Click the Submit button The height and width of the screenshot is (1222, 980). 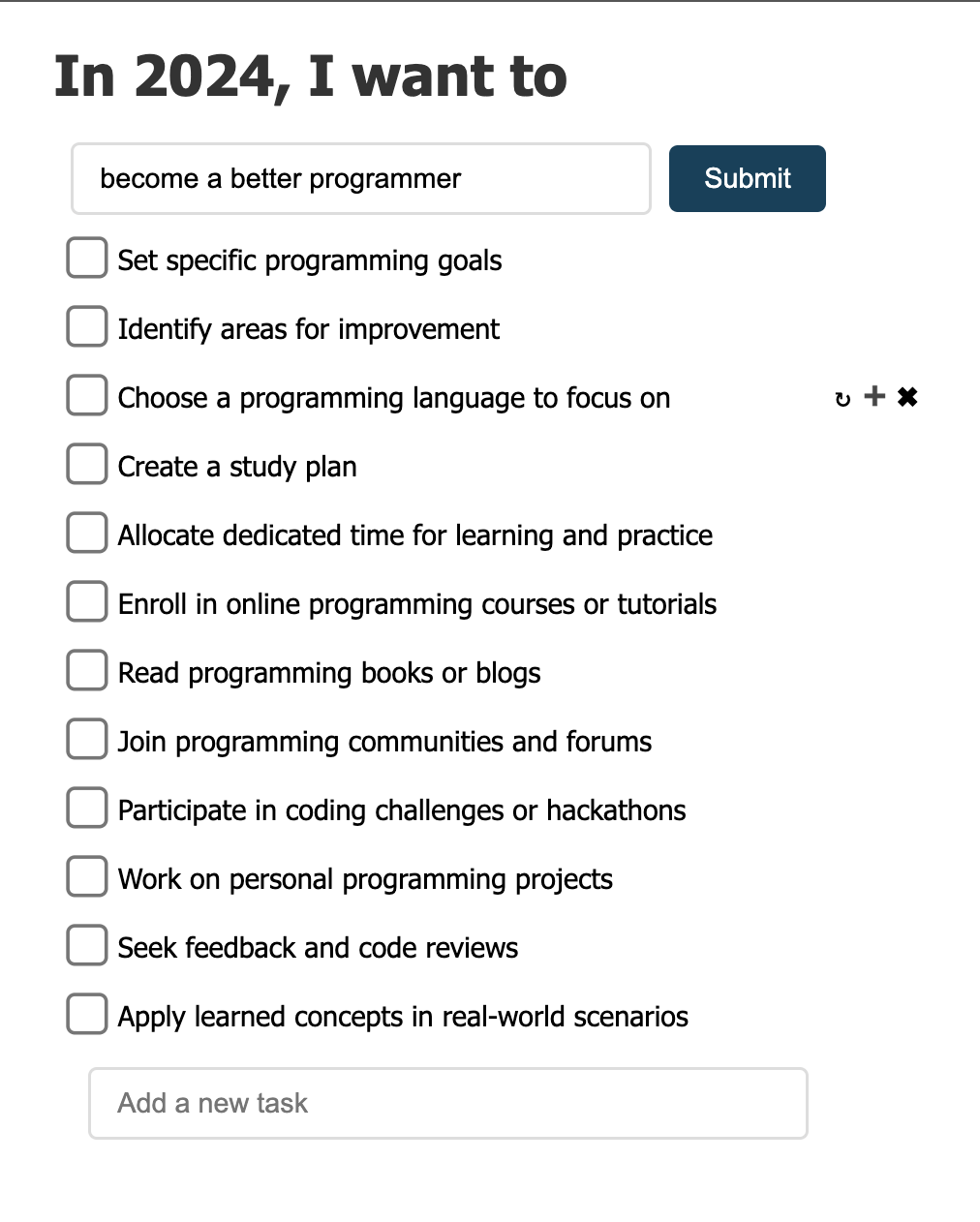747,178
